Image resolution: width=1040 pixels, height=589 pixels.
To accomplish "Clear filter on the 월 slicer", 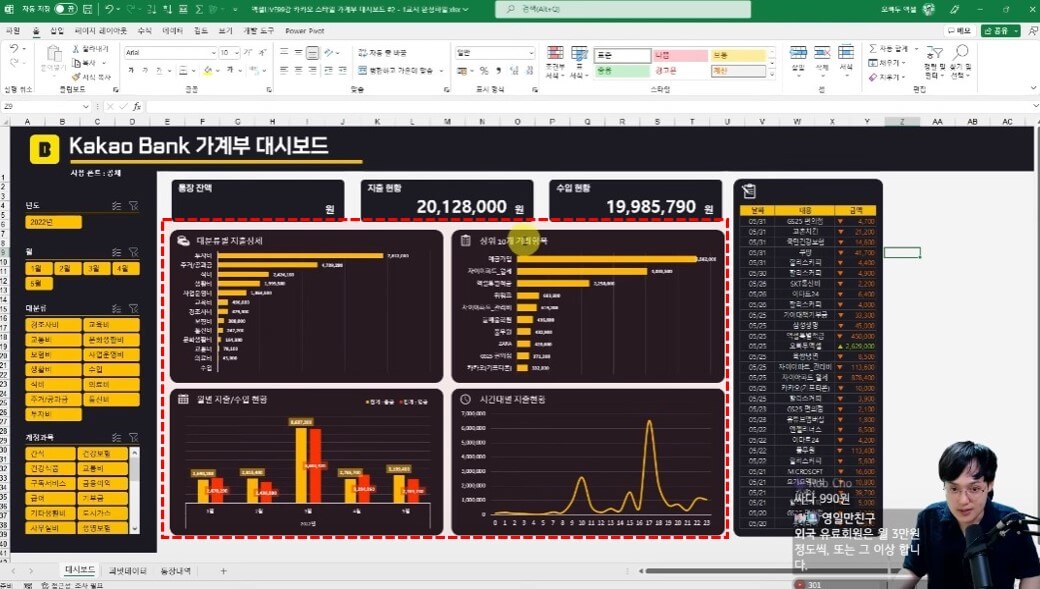I will click(x=133, y=252).
